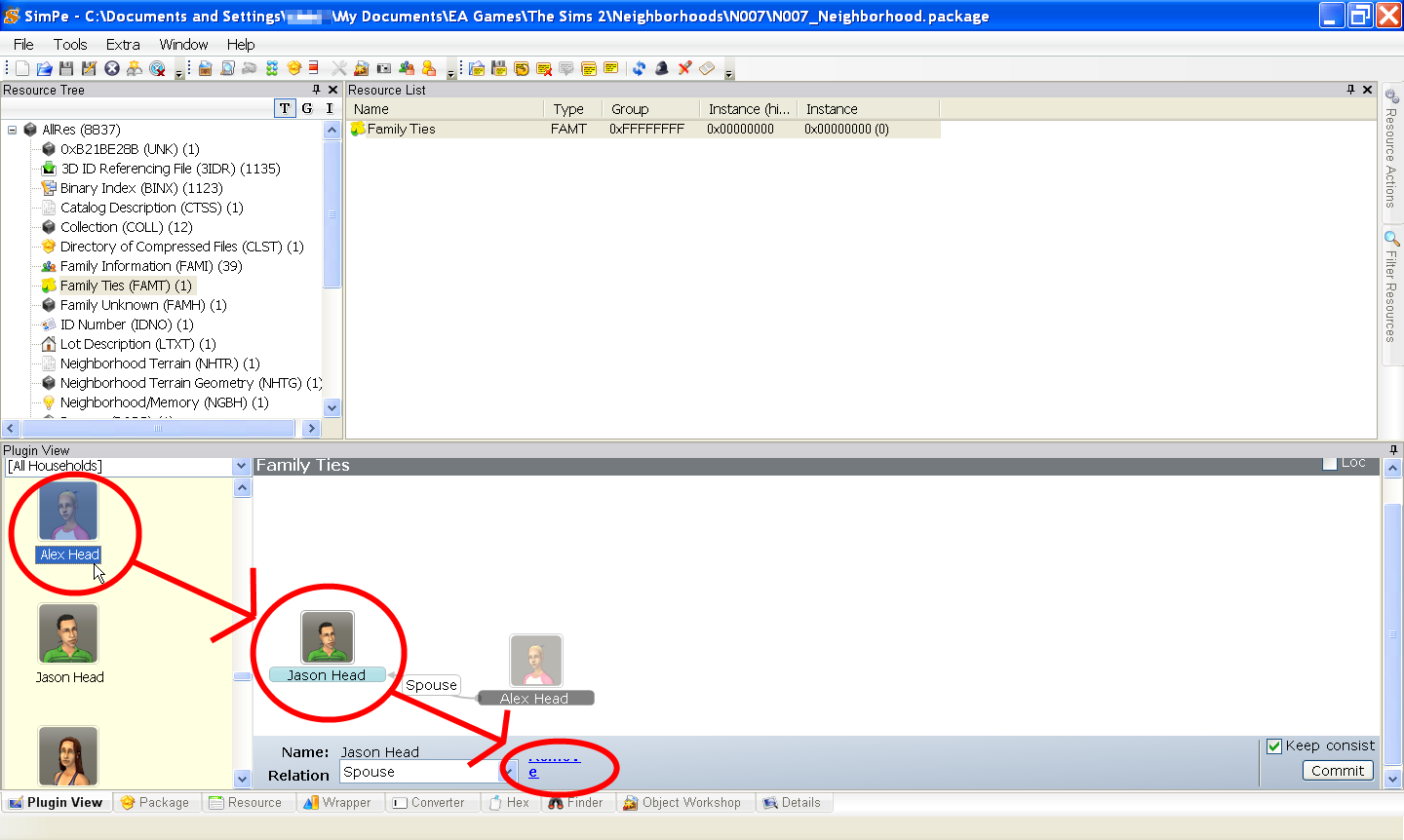Sort by the Type column header
Screen dimensions: 1404x840
[573, 109]
